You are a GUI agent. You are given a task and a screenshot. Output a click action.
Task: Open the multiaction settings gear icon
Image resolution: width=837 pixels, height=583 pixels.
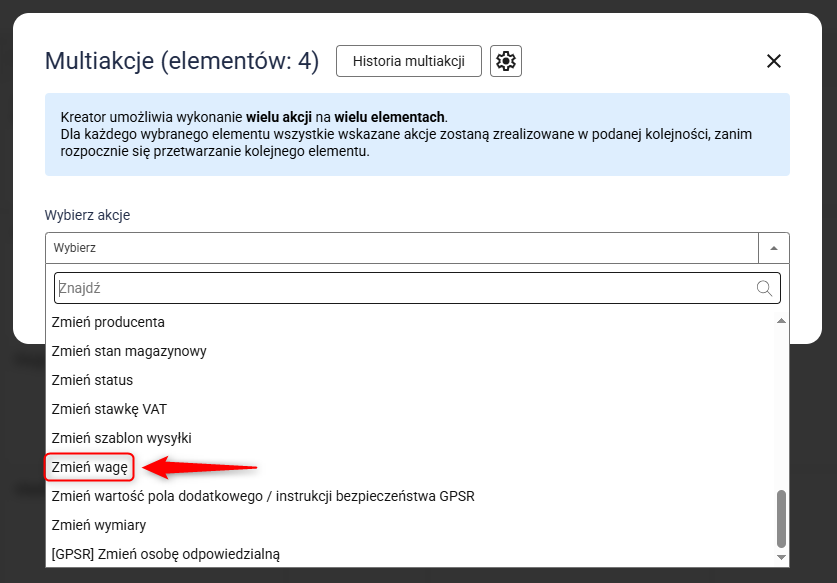click(x=506, y=61)
